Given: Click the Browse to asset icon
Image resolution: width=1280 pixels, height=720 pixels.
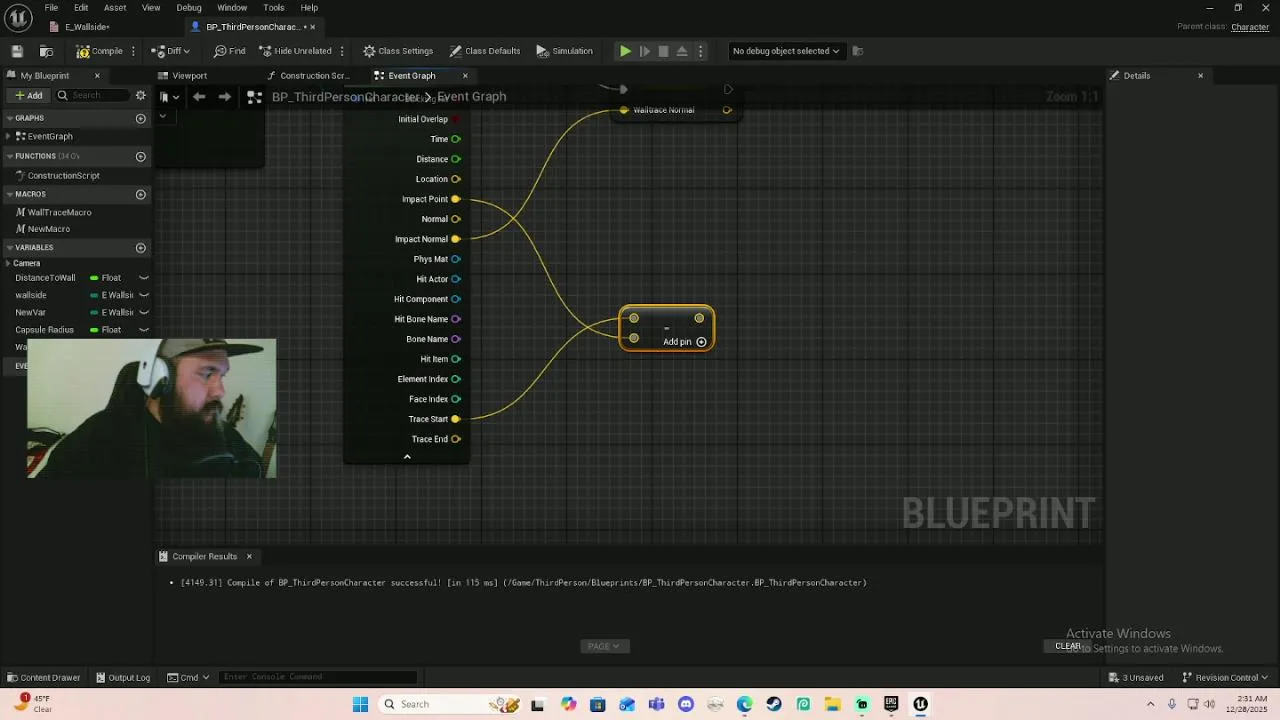Looking at the screenshot, I should click(46, 51).
